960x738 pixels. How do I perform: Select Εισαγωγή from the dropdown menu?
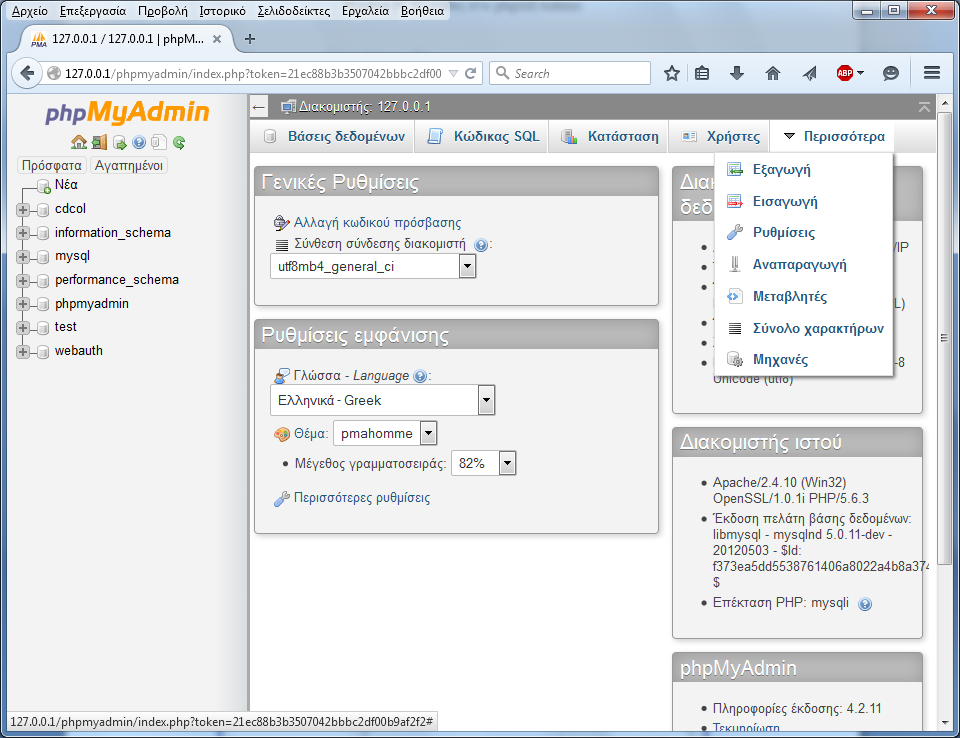803,201
